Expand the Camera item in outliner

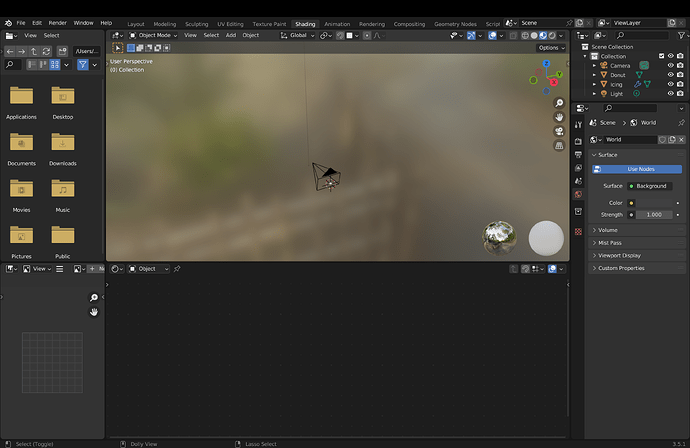click(594, 65)
